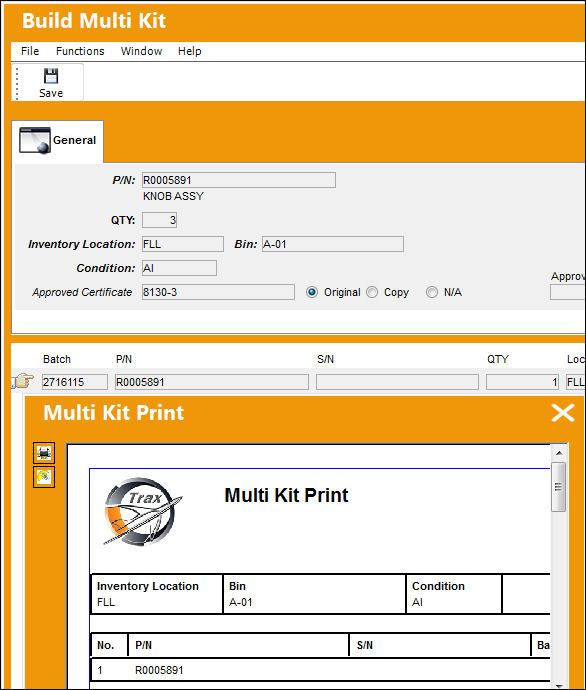
Task: Click the grid row QTY field showing 1
Action: pyautogui.click(x=522, y=382)
